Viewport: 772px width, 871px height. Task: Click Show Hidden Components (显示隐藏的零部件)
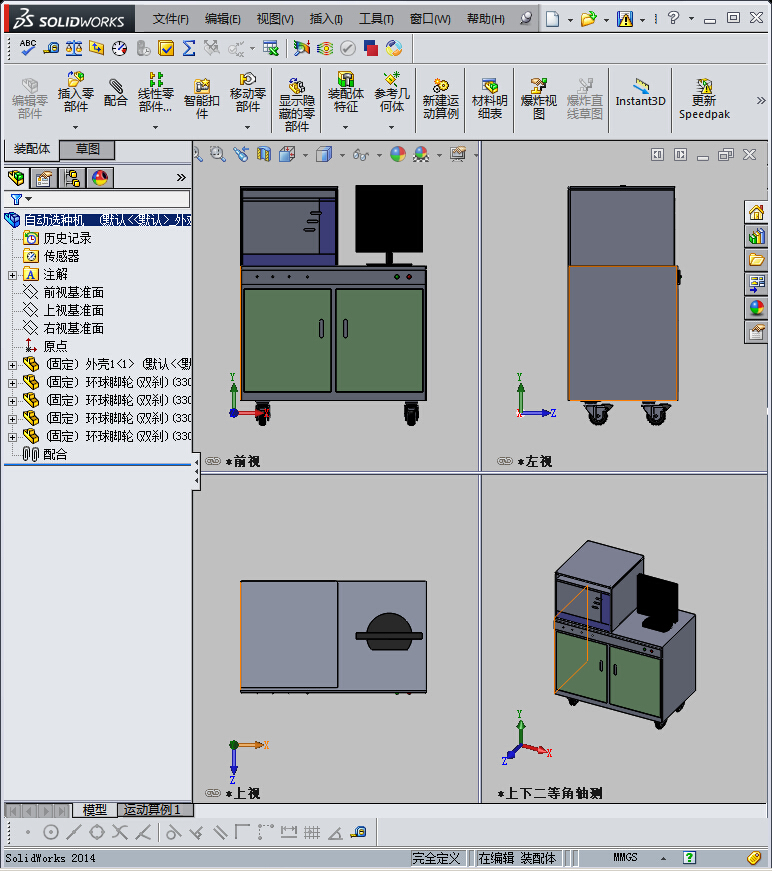click(x=297, y=105)
